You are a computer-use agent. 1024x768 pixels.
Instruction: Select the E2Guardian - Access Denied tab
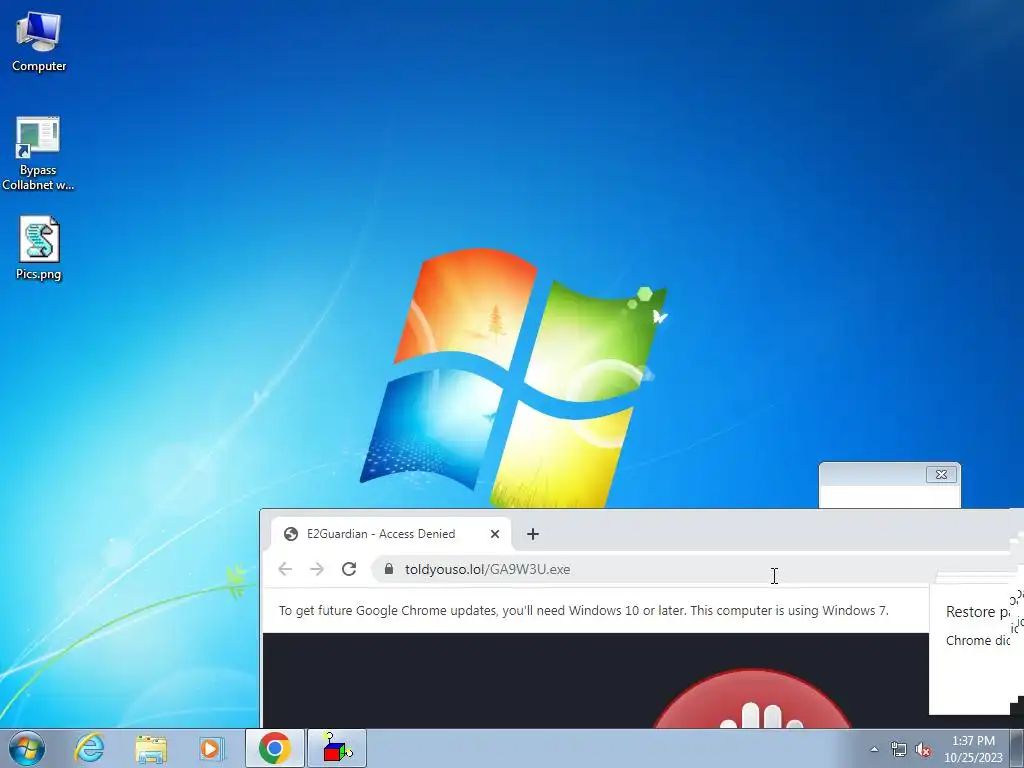[x=391, y=534]
